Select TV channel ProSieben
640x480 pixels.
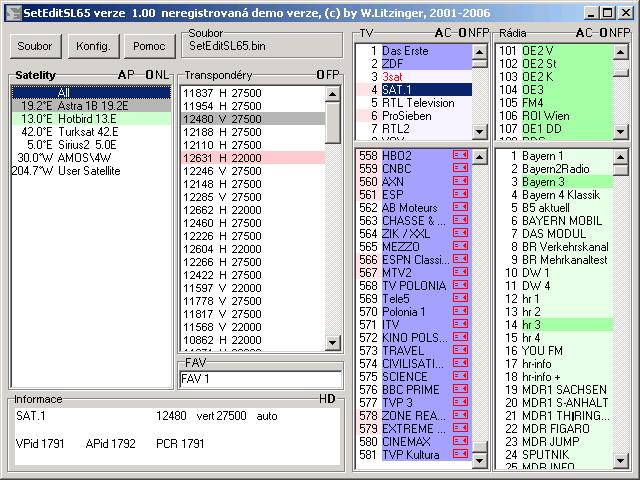415,116
